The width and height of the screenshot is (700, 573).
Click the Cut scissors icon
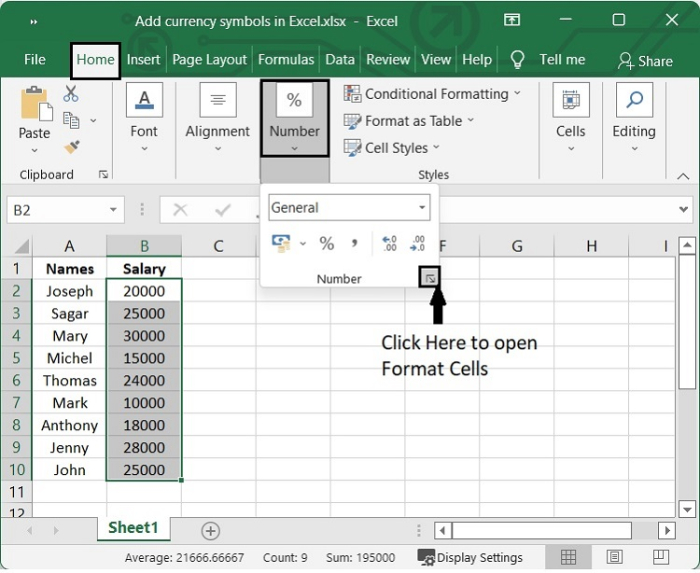pos(71,94)
